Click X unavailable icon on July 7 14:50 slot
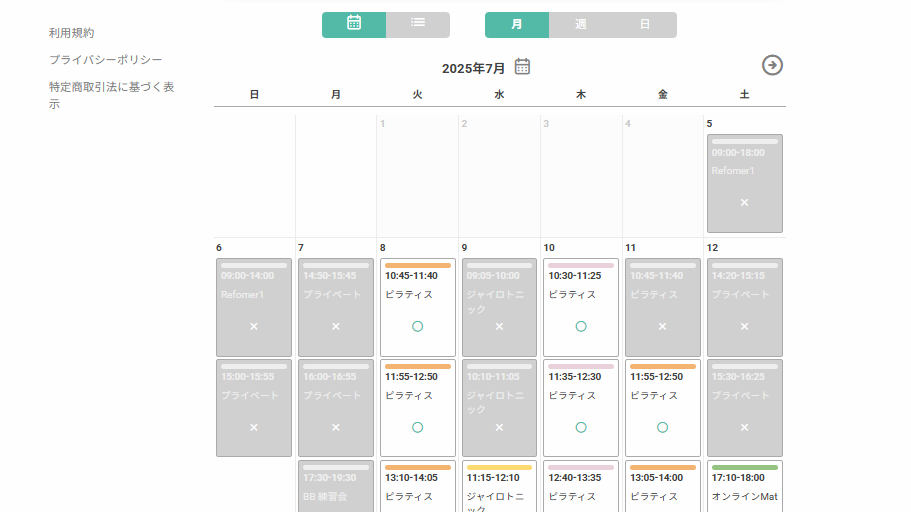This screenshot has height=512, width=911. point(336,327)
